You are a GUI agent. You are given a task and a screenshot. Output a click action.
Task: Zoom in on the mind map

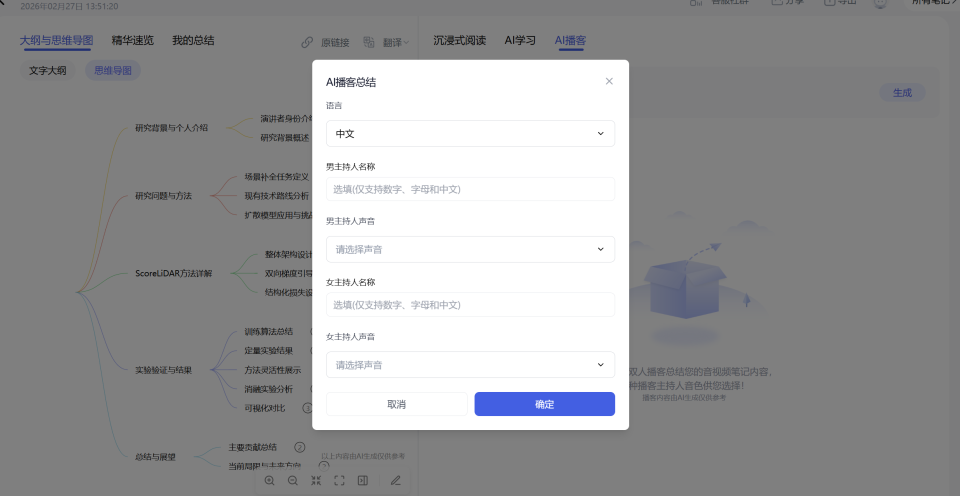click(x=269, y=481)
